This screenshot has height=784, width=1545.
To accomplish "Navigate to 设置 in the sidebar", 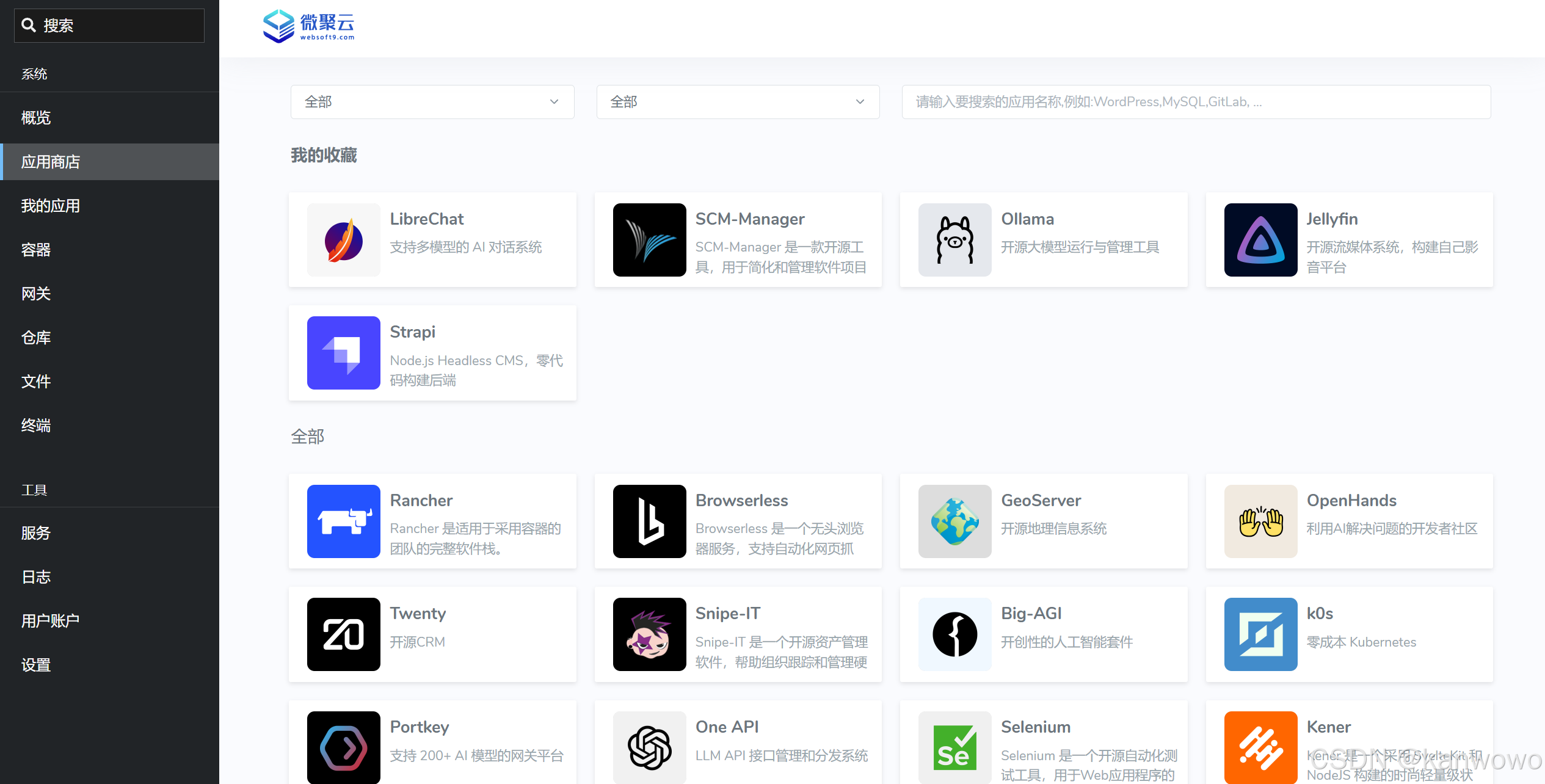I will click(x=35, y=664).
